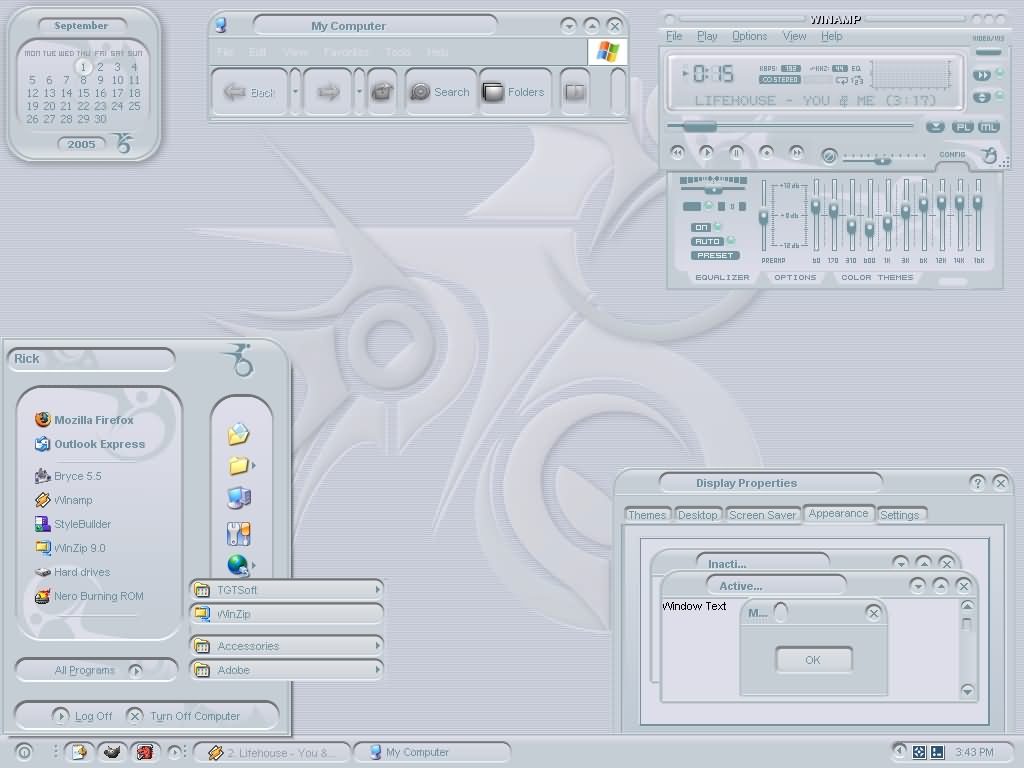
Task: Go up one folder level in My Computer
Action: pyautogui.click(x=382, y=92)
